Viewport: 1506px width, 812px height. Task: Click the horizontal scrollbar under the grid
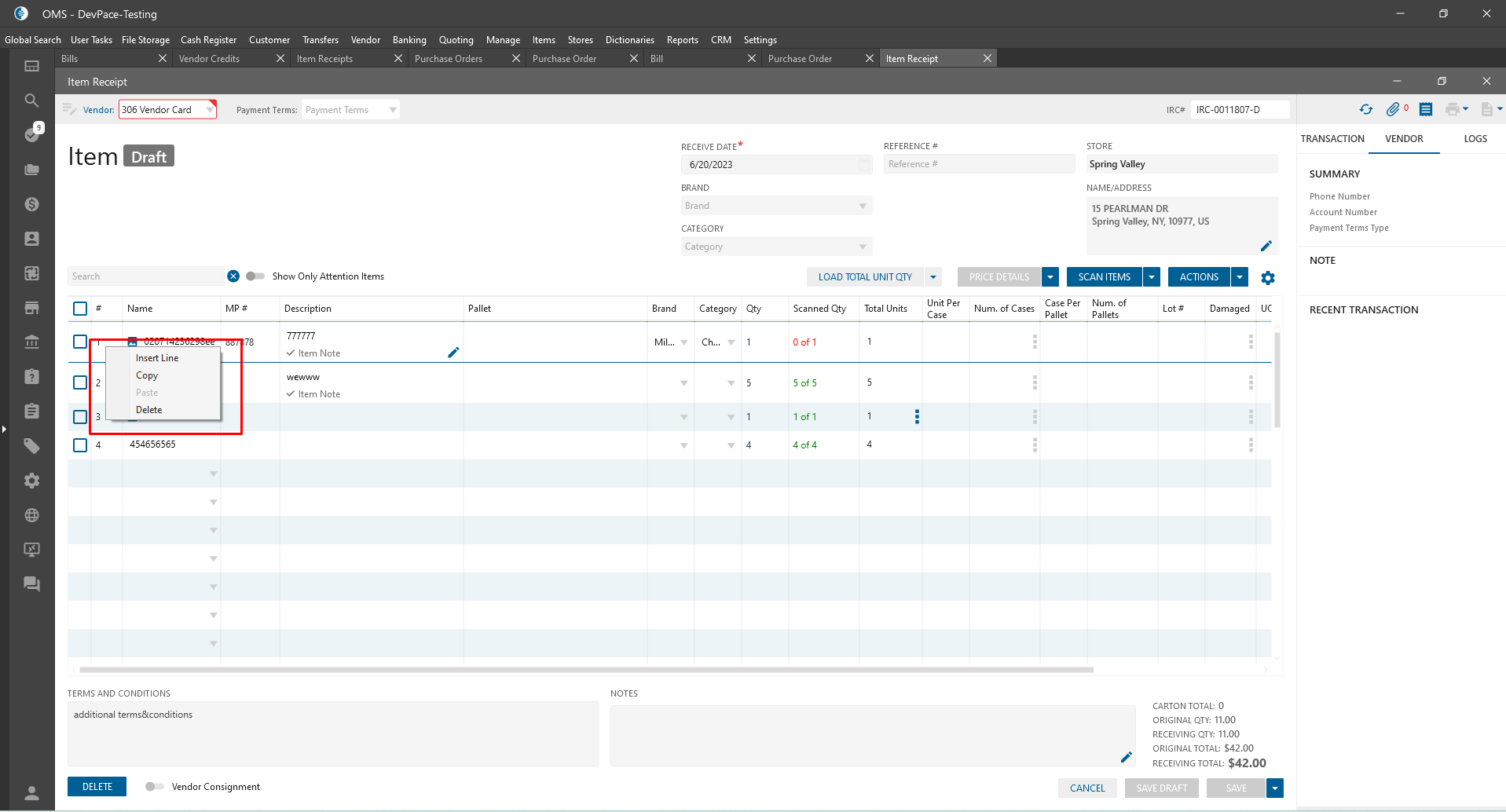(586, 670)
